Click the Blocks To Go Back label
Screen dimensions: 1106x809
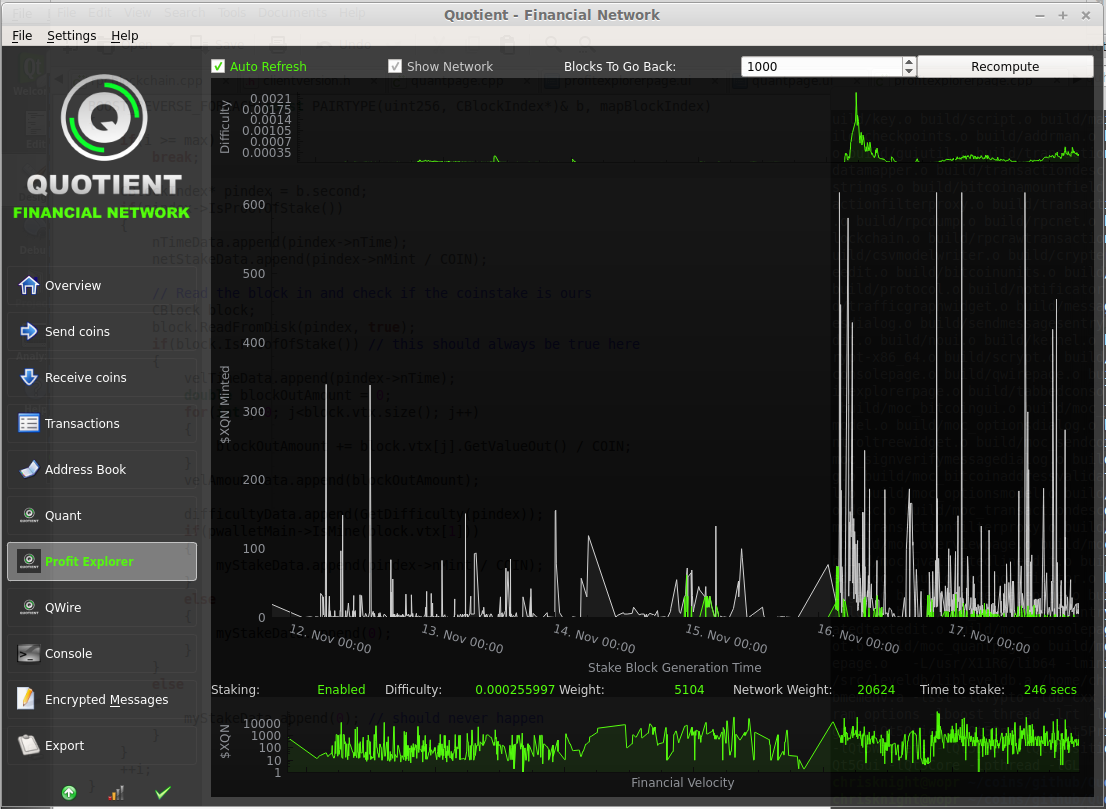coord(619,66)
